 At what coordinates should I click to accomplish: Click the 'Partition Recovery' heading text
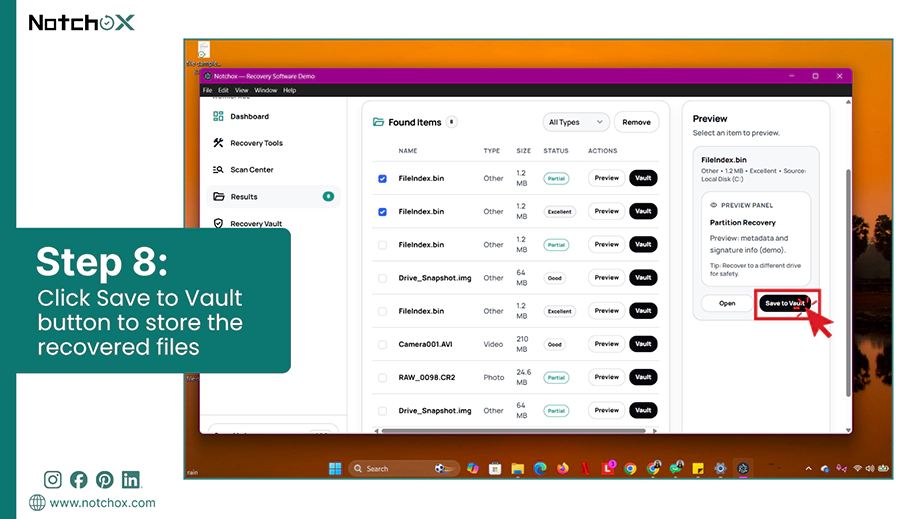[x=743, y=223]
